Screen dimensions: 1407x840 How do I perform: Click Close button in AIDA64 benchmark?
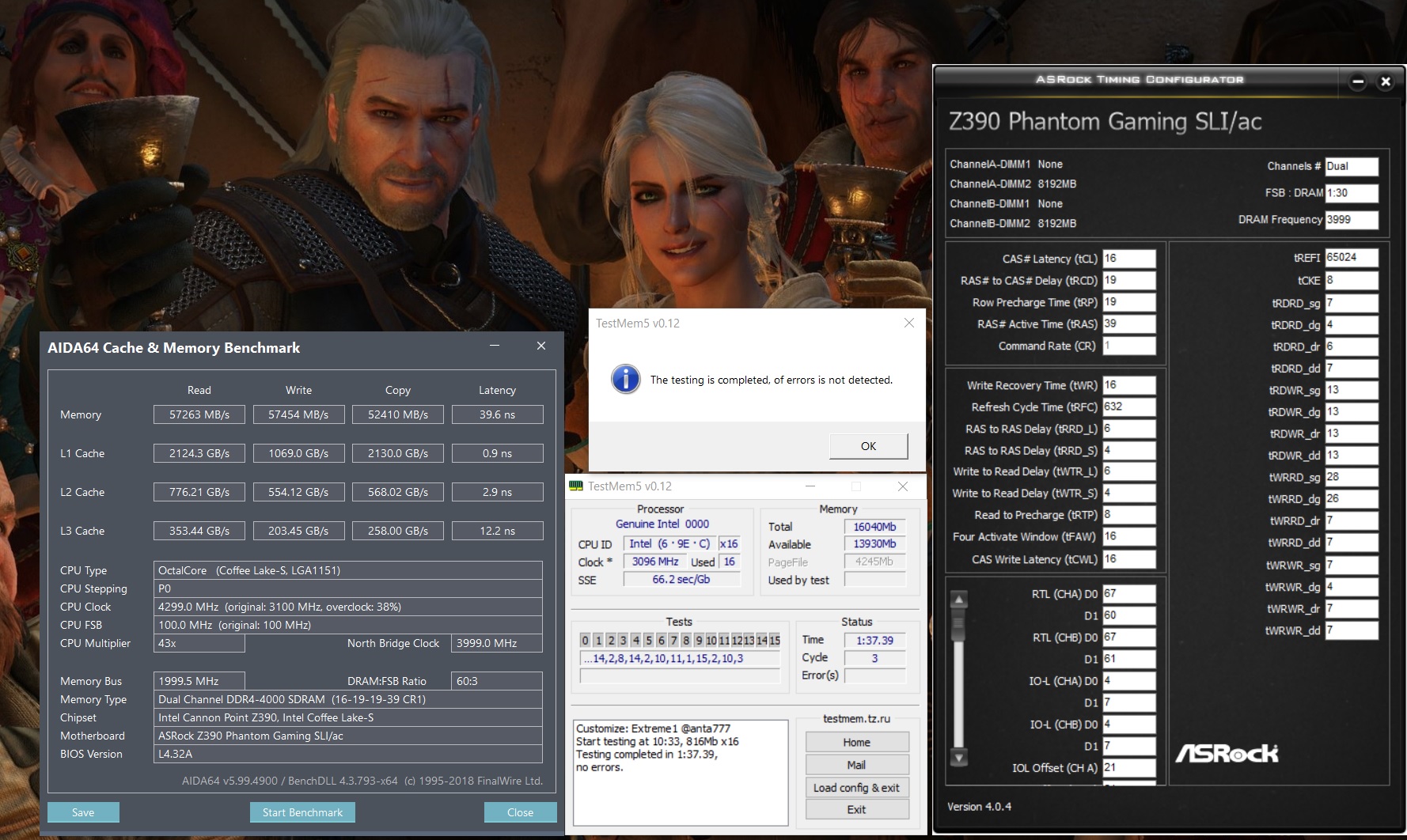(520, 812)
